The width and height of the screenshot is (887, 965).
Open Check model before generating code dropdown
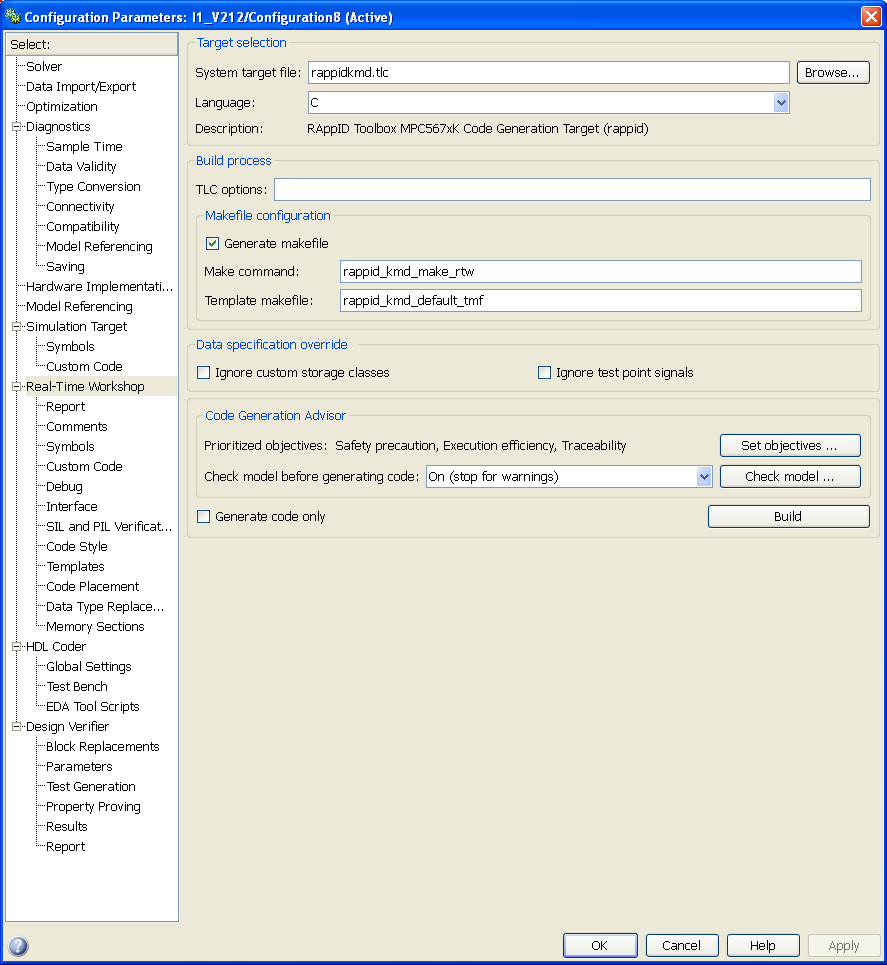click(704, 476)
